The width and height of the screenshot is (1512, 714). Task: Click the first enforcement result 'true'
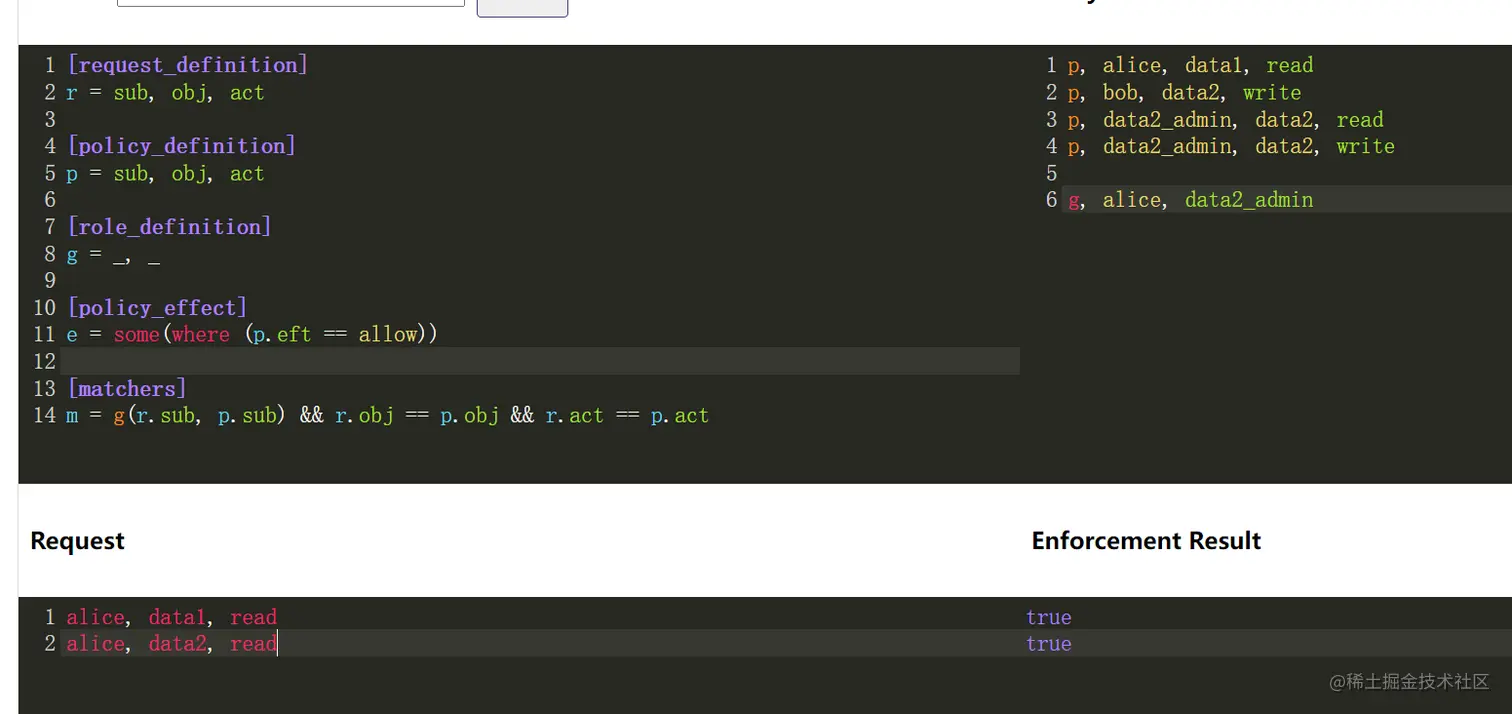tap(1048, 618)
